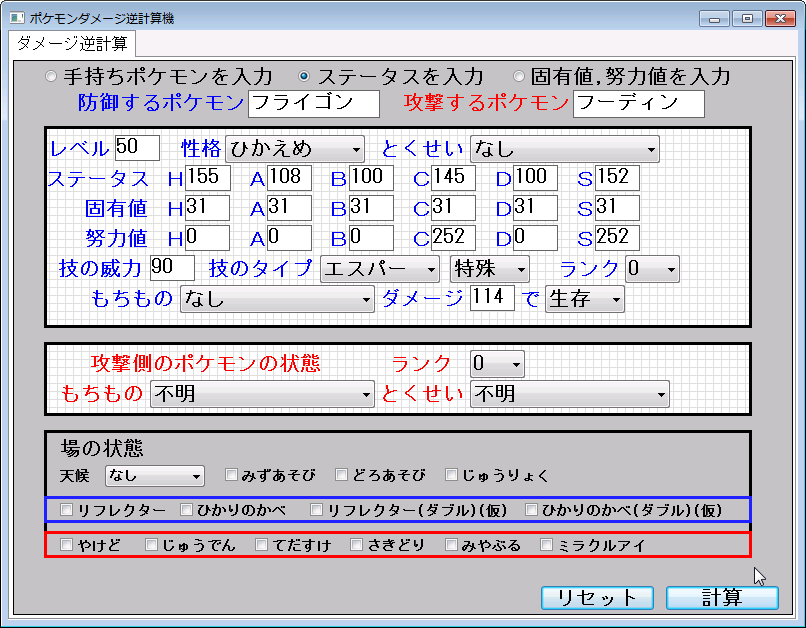Click 固有値 H field with 31

207,208
